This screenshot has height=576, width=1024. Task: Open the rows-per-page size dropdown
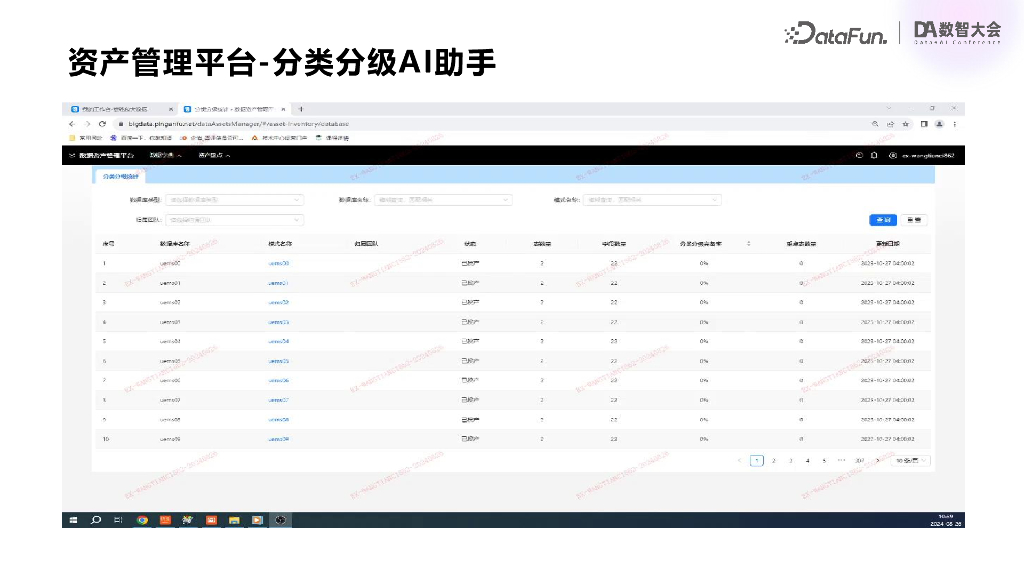[x=910, y=460]
